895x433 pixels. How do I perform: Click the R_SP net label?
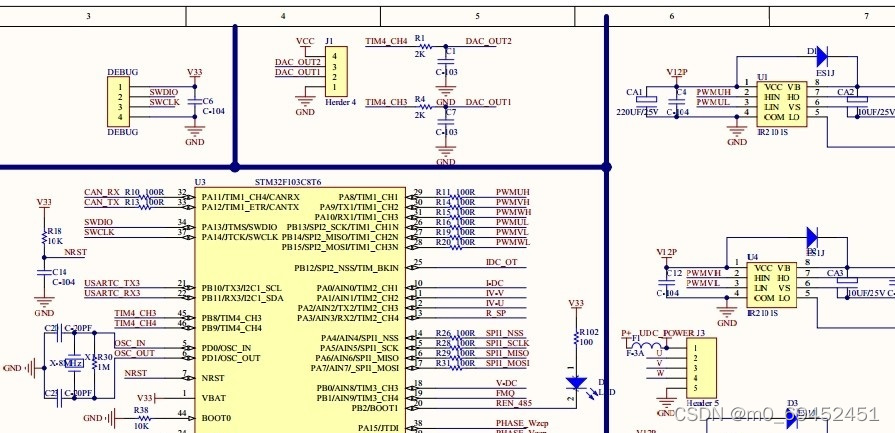click(x=495, y=313)
